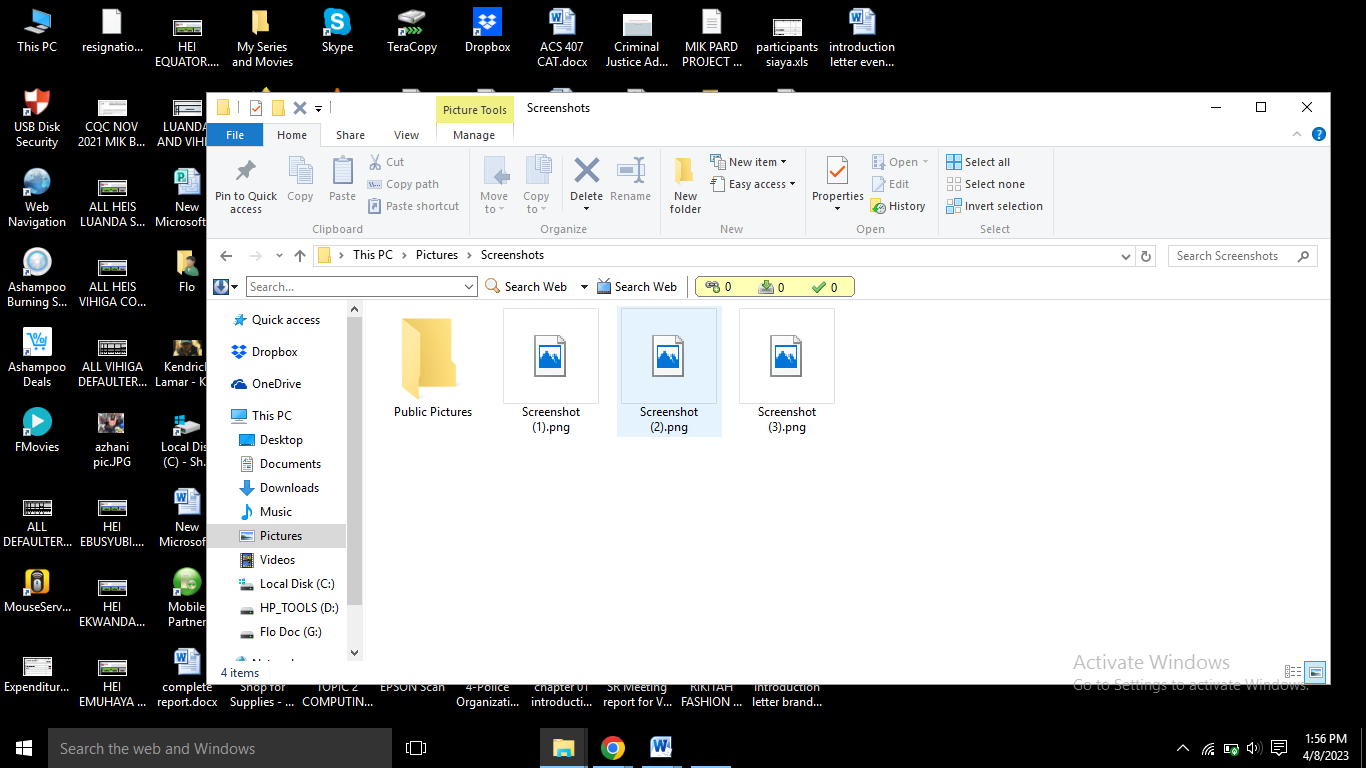Open Chrome from the taskbar
Image resolution: width=1366 pixels, height=768 pixels.
point(613,748)
